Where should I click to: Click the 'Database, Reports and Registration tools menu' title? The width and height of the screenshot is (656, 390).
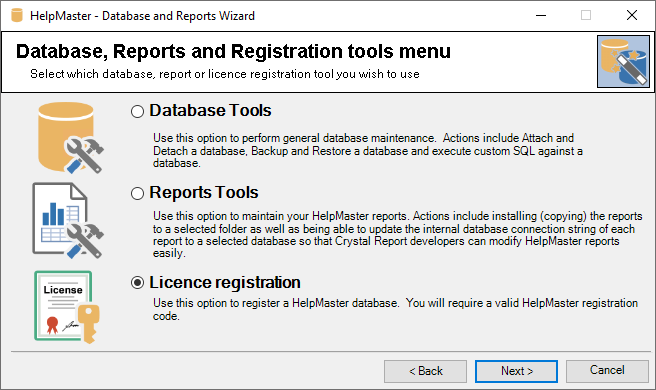(233, 51)
